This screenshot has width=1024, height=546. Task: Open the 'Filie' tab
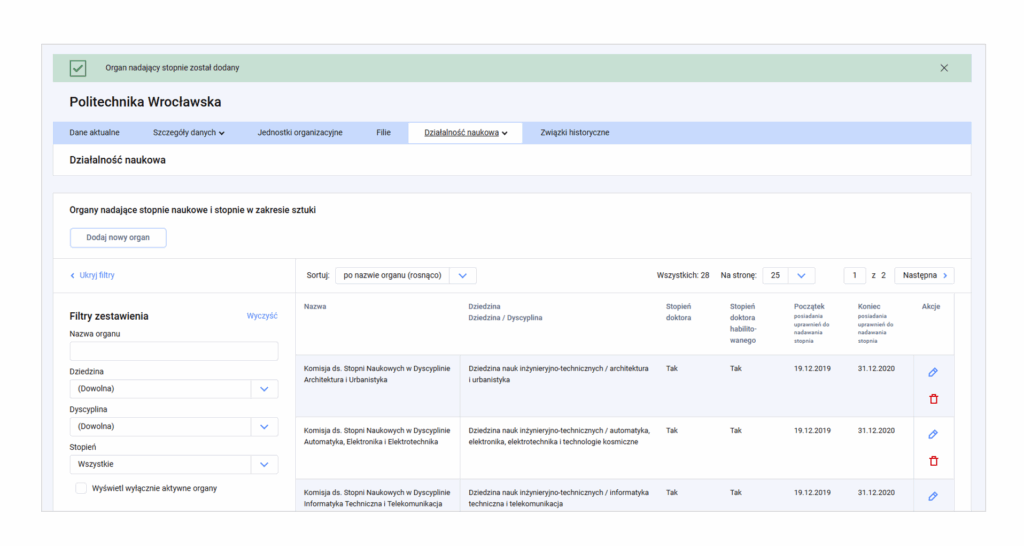point(383,133)
